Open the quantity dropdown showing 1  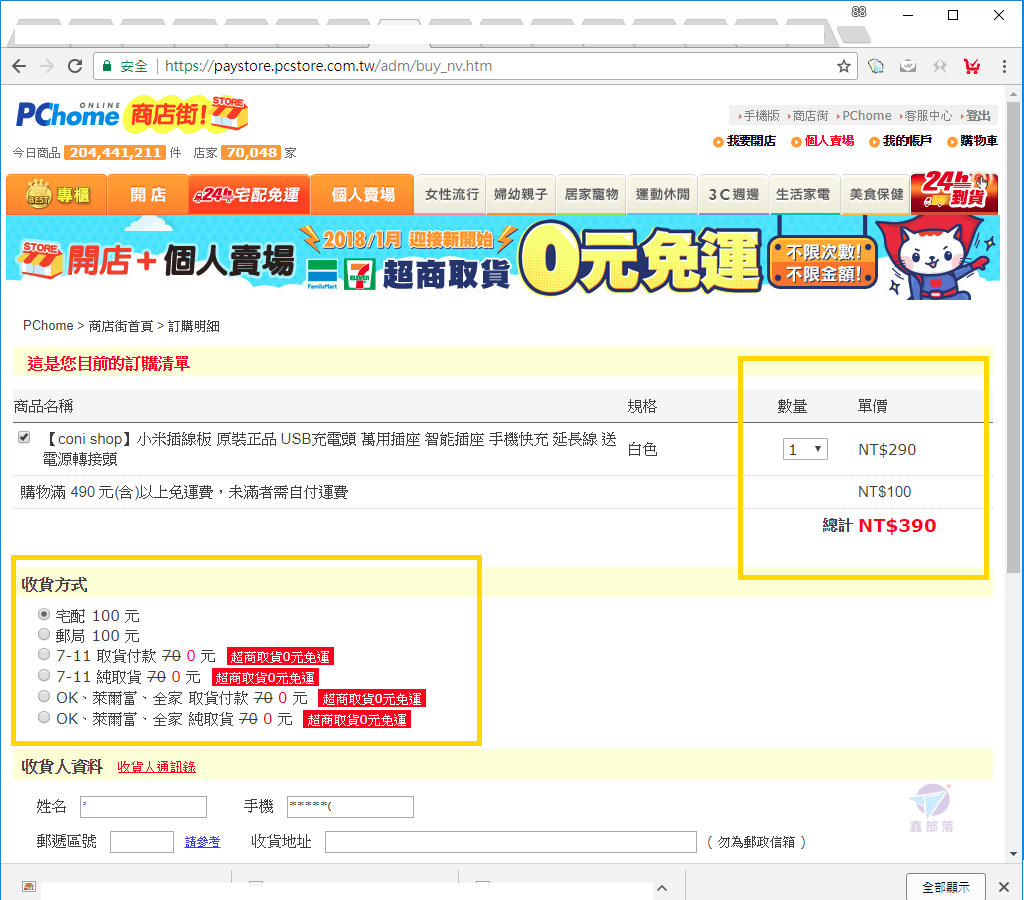(805, 449)
